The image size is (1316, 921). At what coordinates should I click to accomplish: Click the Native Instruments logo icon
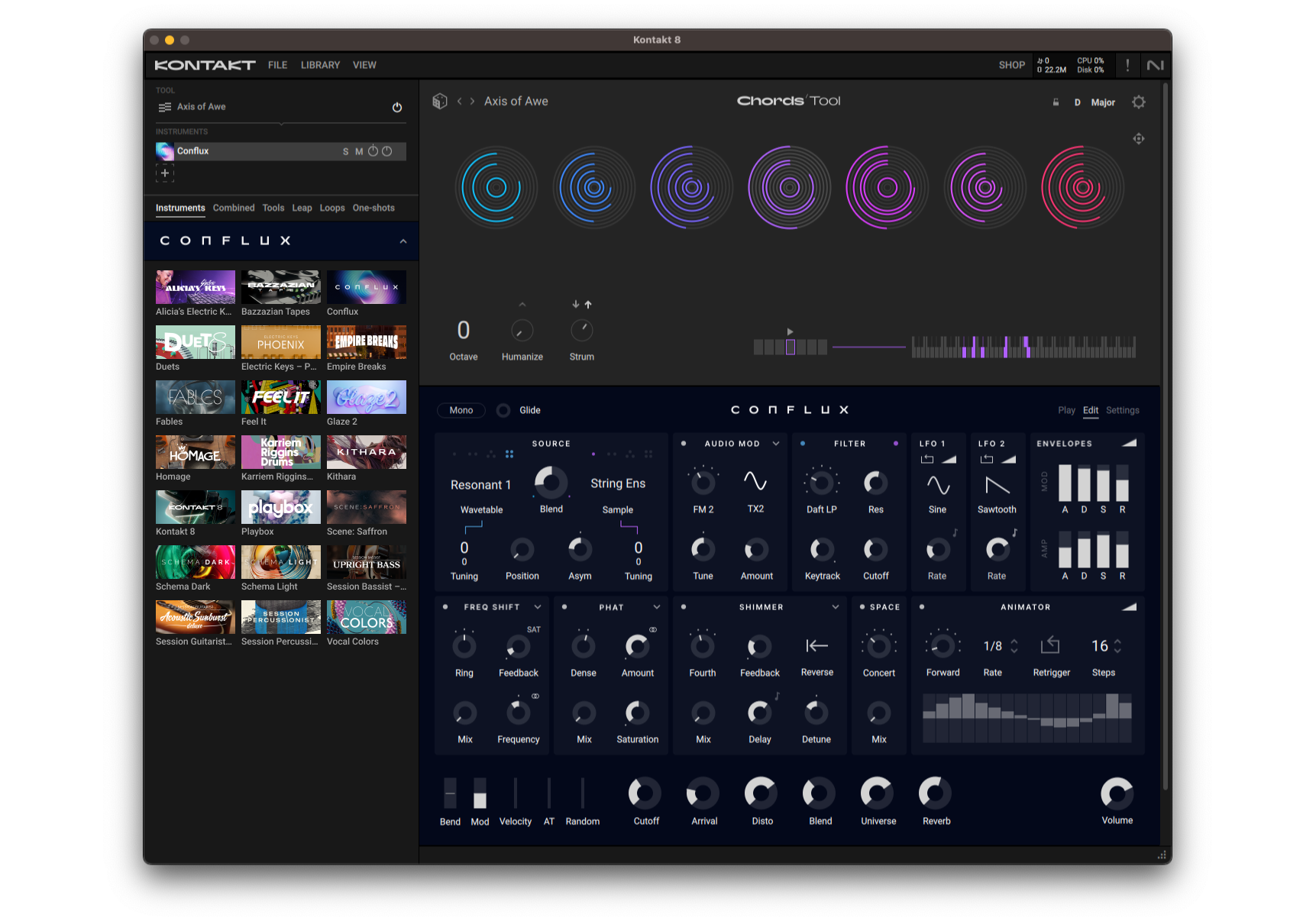click(x=1156, y=66)
